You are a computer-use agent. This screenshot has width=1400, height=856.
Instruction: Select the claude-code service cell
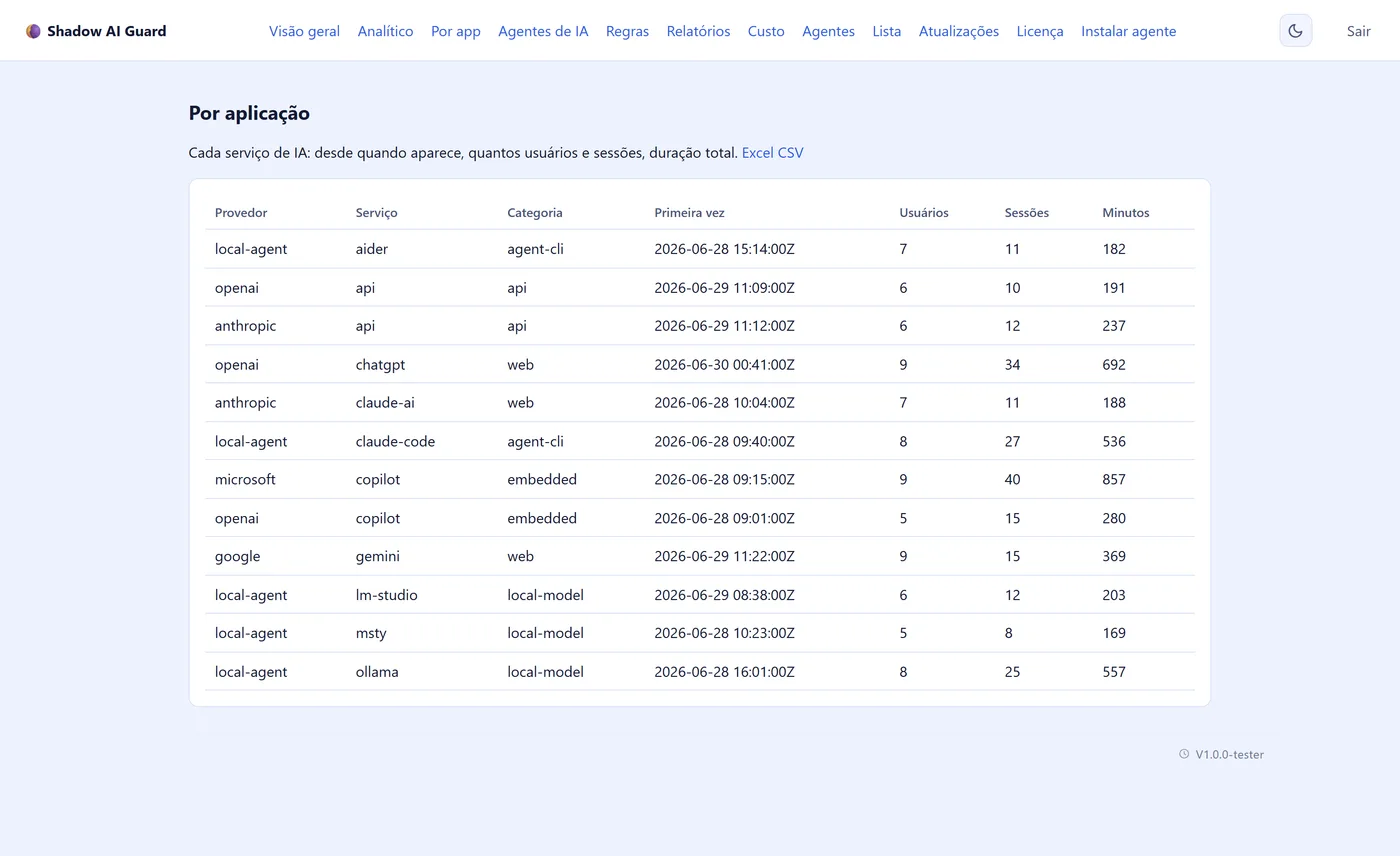point(395,441)
